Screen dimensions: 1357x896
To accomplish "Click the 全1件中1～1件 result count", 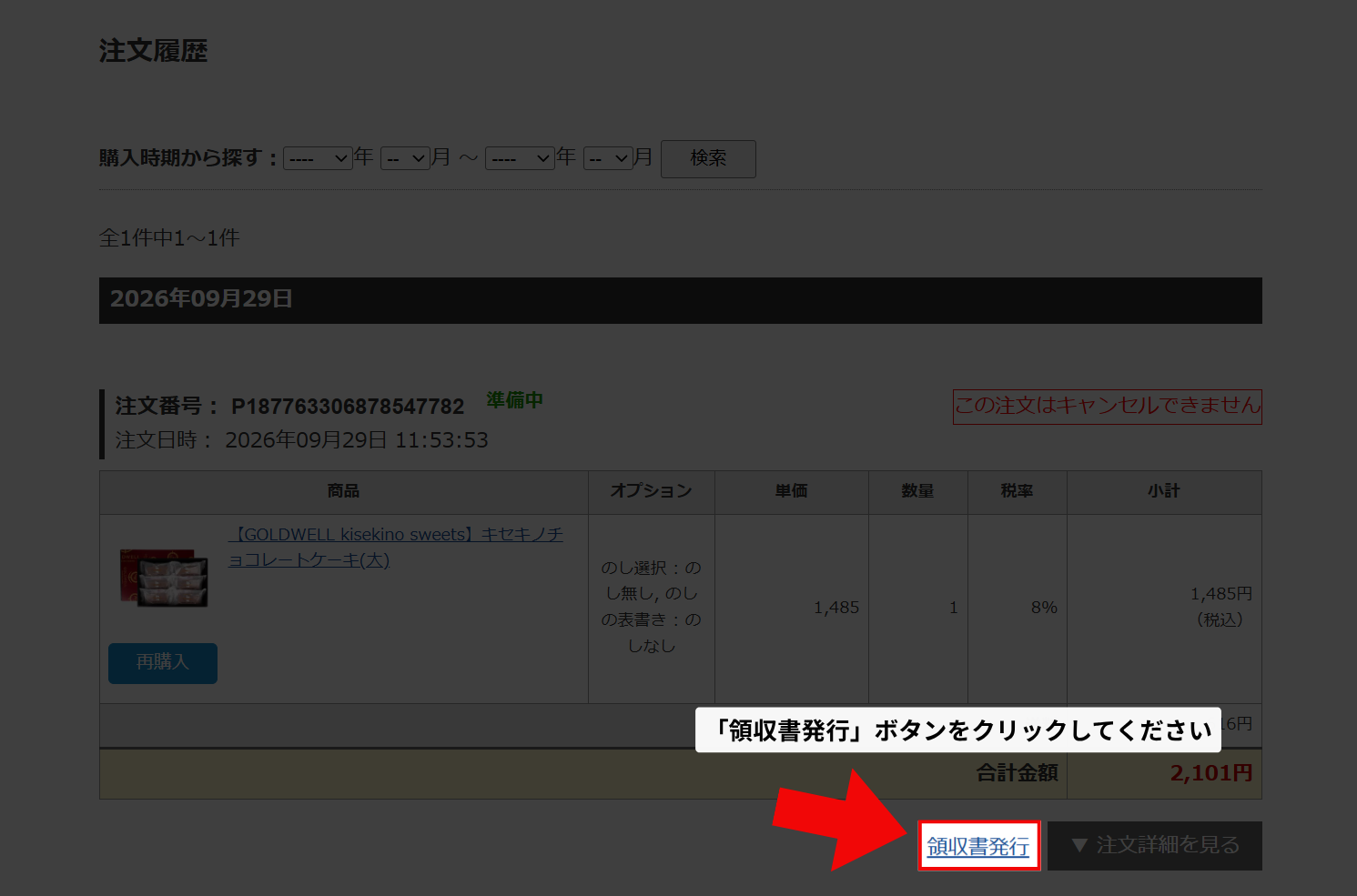I will [x=169, y=238].
